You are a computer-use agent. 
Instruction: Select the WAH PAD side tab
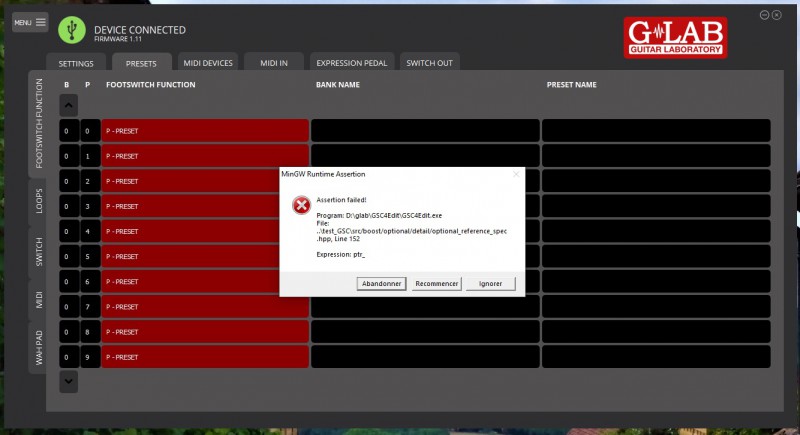pos(39,348)
